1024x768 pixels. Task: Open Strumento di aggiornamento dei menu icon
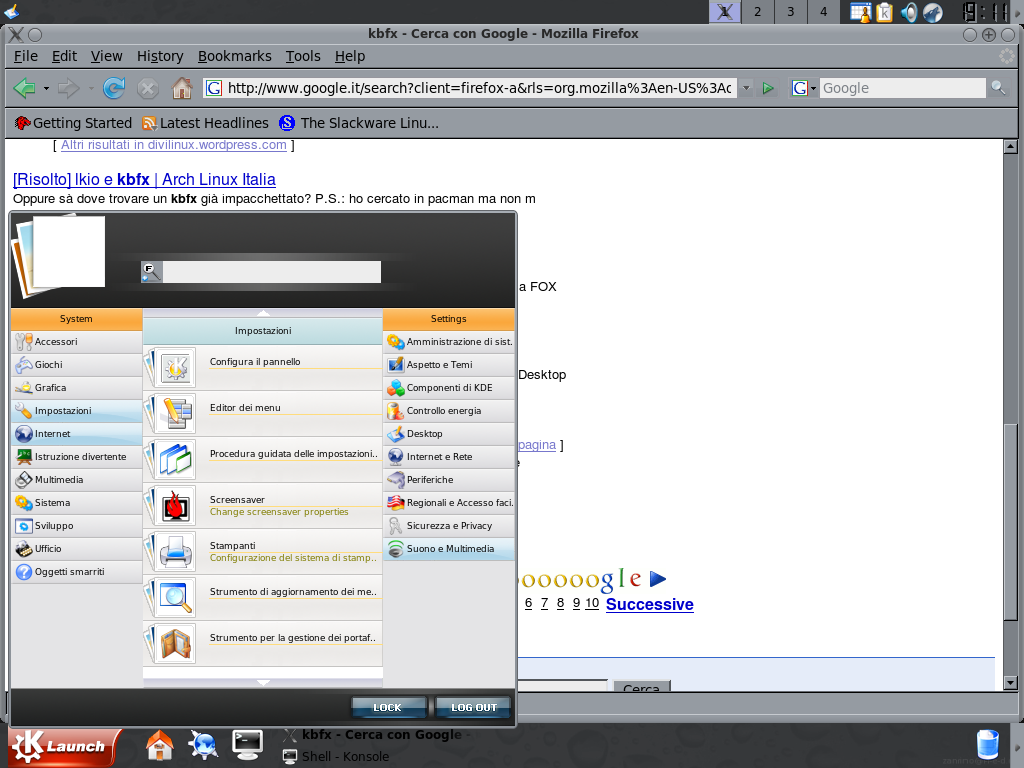pos(176,598)
